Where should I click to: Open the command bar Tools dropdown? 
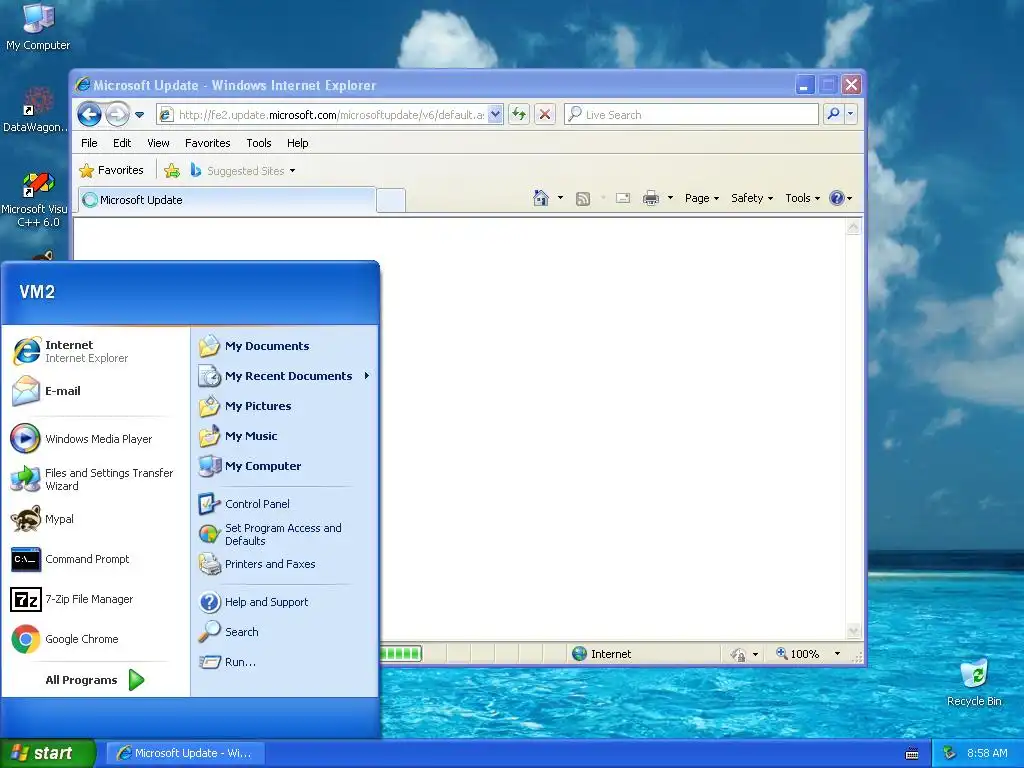click(x=803, y=198)
